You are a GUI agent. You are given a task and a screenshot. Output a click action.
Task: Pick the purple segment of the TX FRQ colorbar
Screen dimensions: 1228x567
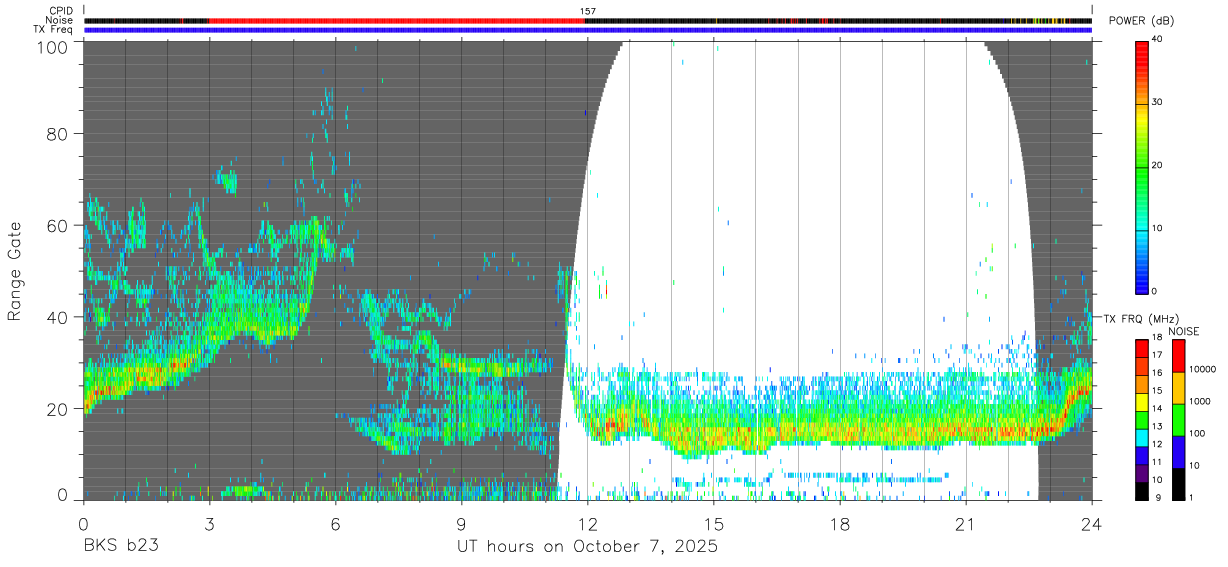(x=1142, y=474)
